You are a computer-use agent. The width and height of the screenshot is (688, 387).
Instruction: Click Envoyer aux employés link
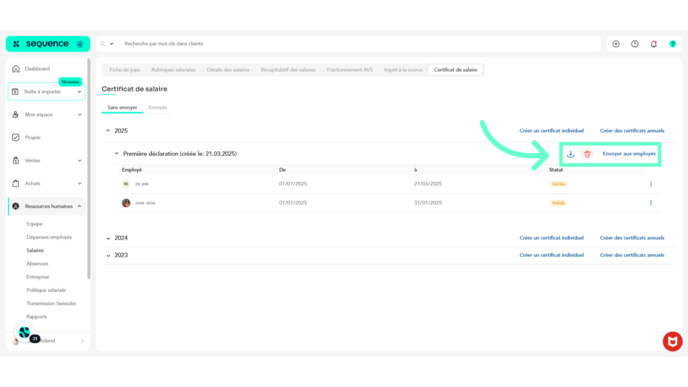tap(629, 154)
